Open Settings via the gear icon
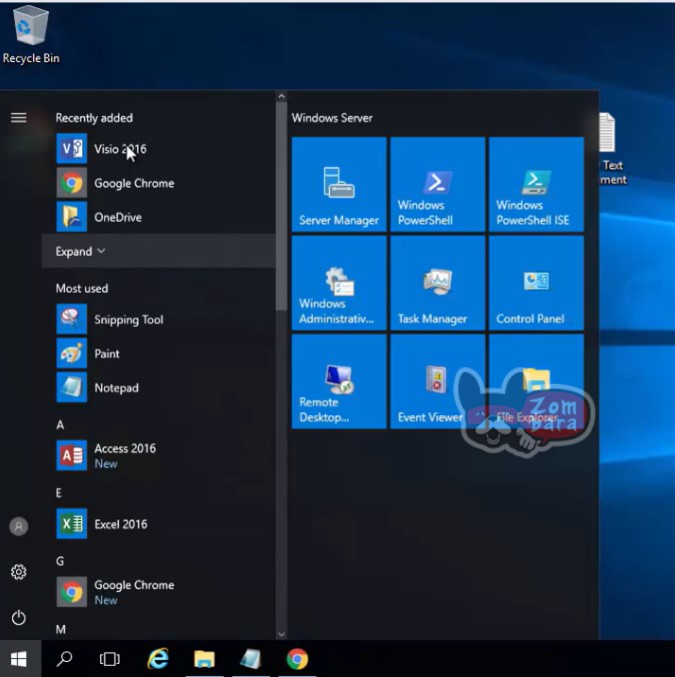675x677 pixels. tap(19, 572)
